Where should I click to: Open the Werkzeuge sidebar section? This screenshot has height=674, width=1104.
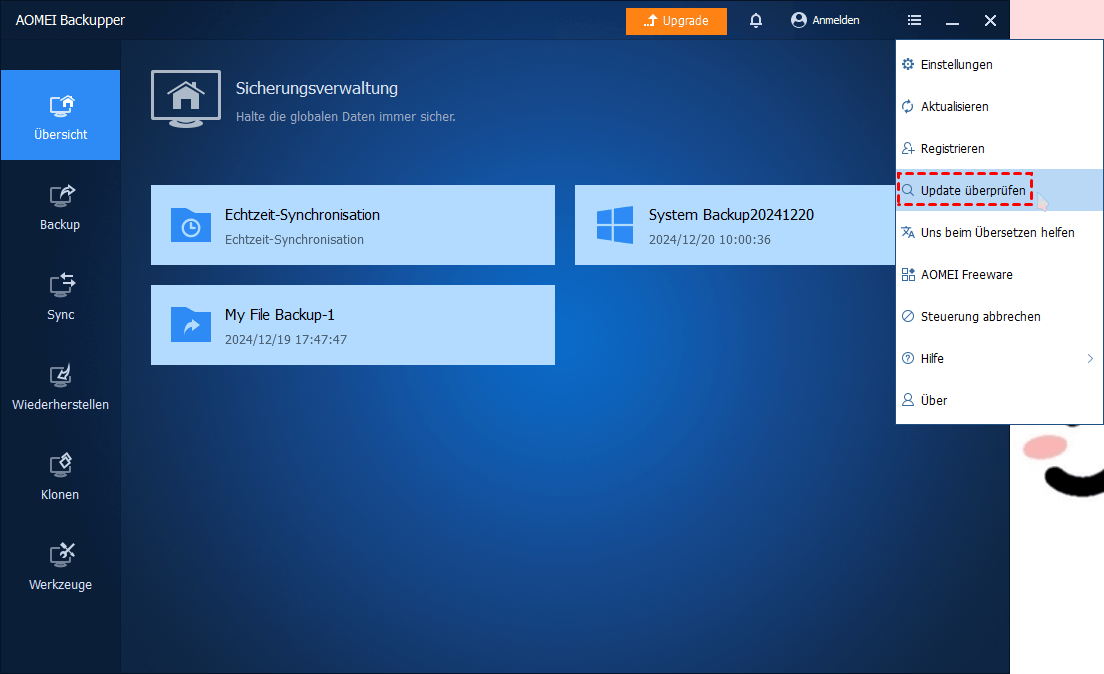pyautogui.click(x=61, y=568)
